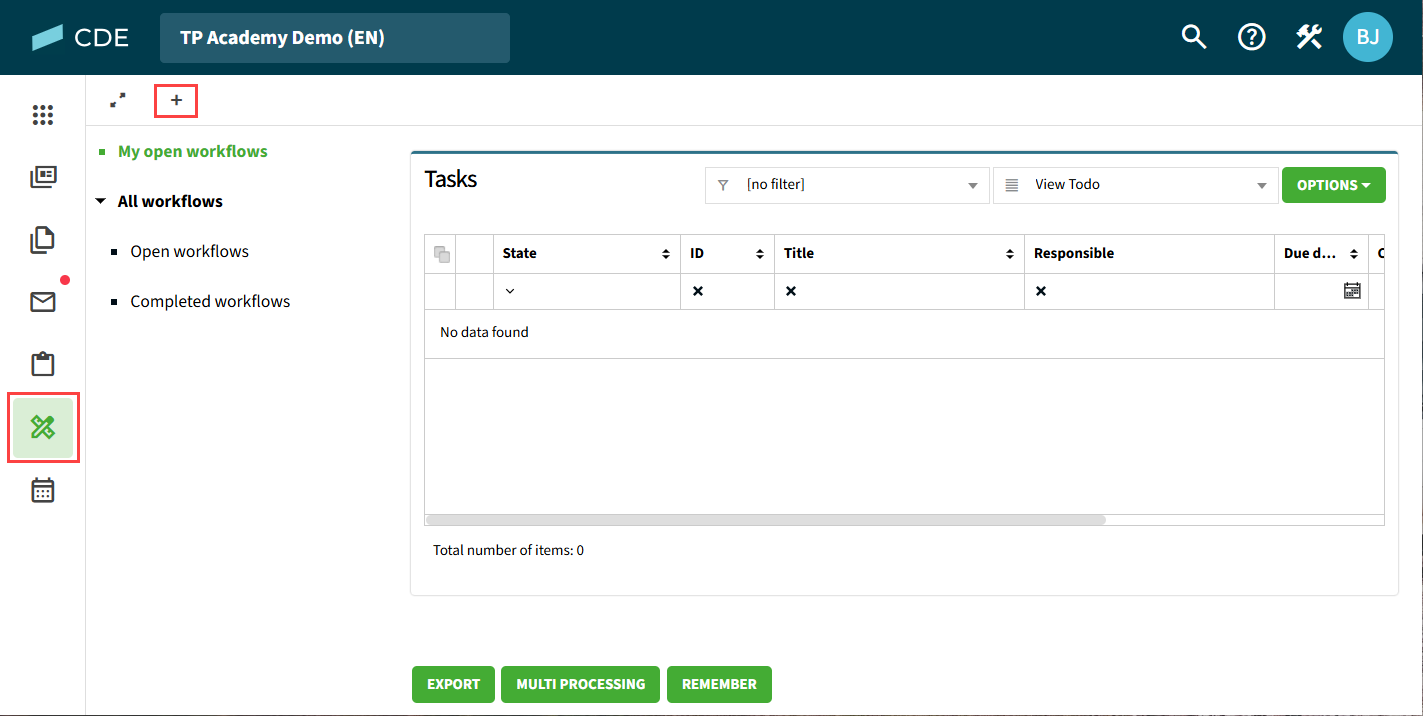The image size is (1423, 716).
Task: Click the green OPTIONS button
Action: point(1333,185)
